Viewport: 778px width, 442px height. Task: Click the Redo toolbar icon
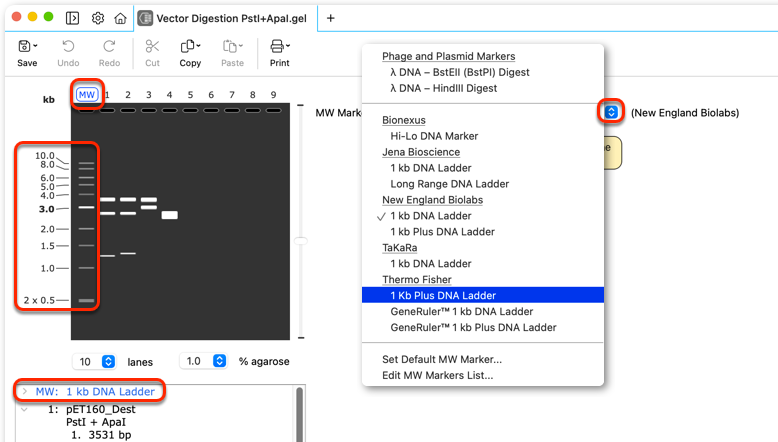[x=109, y=46]
